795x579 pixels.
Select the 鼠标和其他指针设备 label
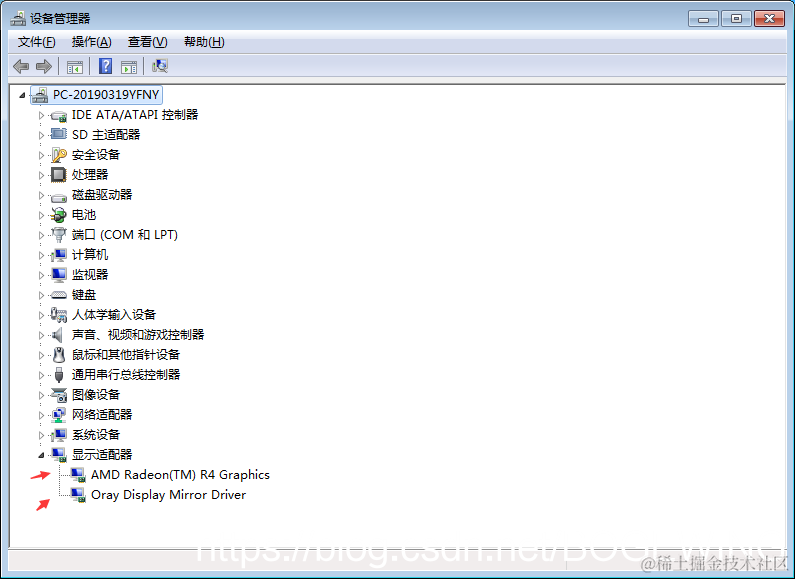126,355
